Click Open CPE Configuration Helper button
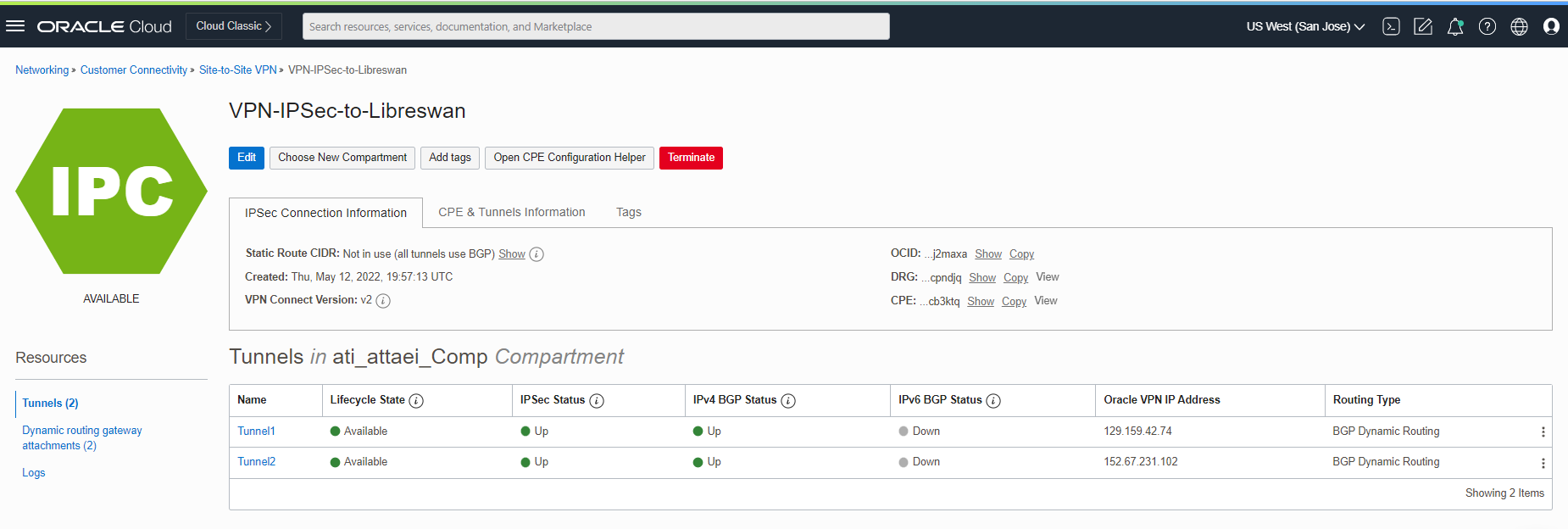Image resolution: width=1568 pixels, height=529 pixels. pyautogui.click(x=569, y=158)
